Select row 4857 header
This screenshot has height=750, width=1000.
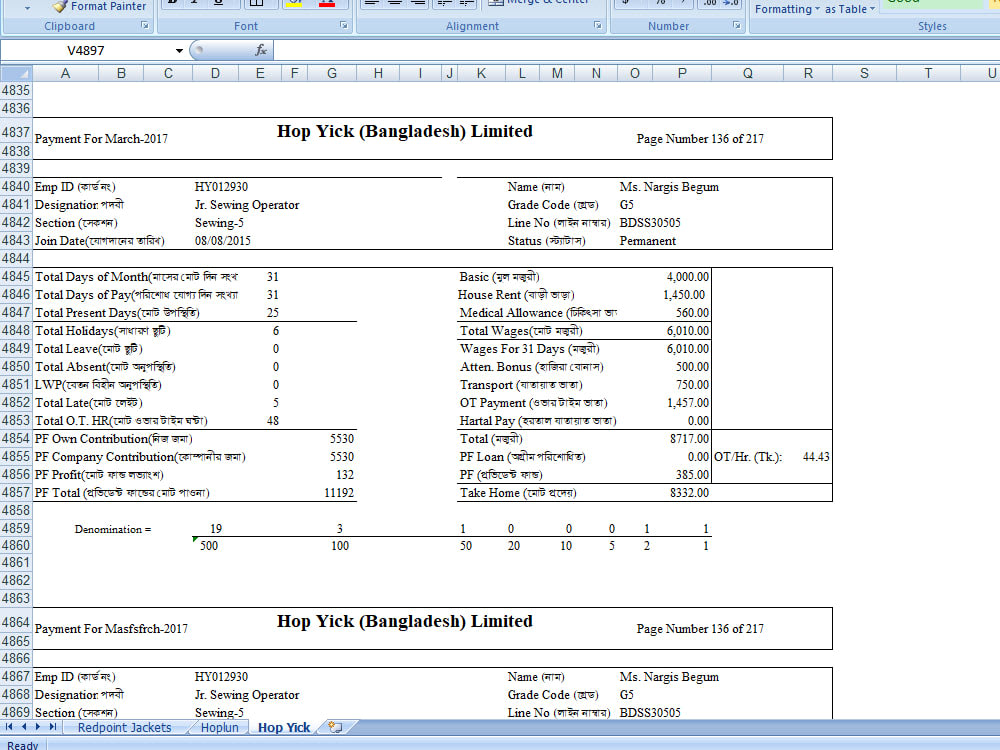coord(16,492)
